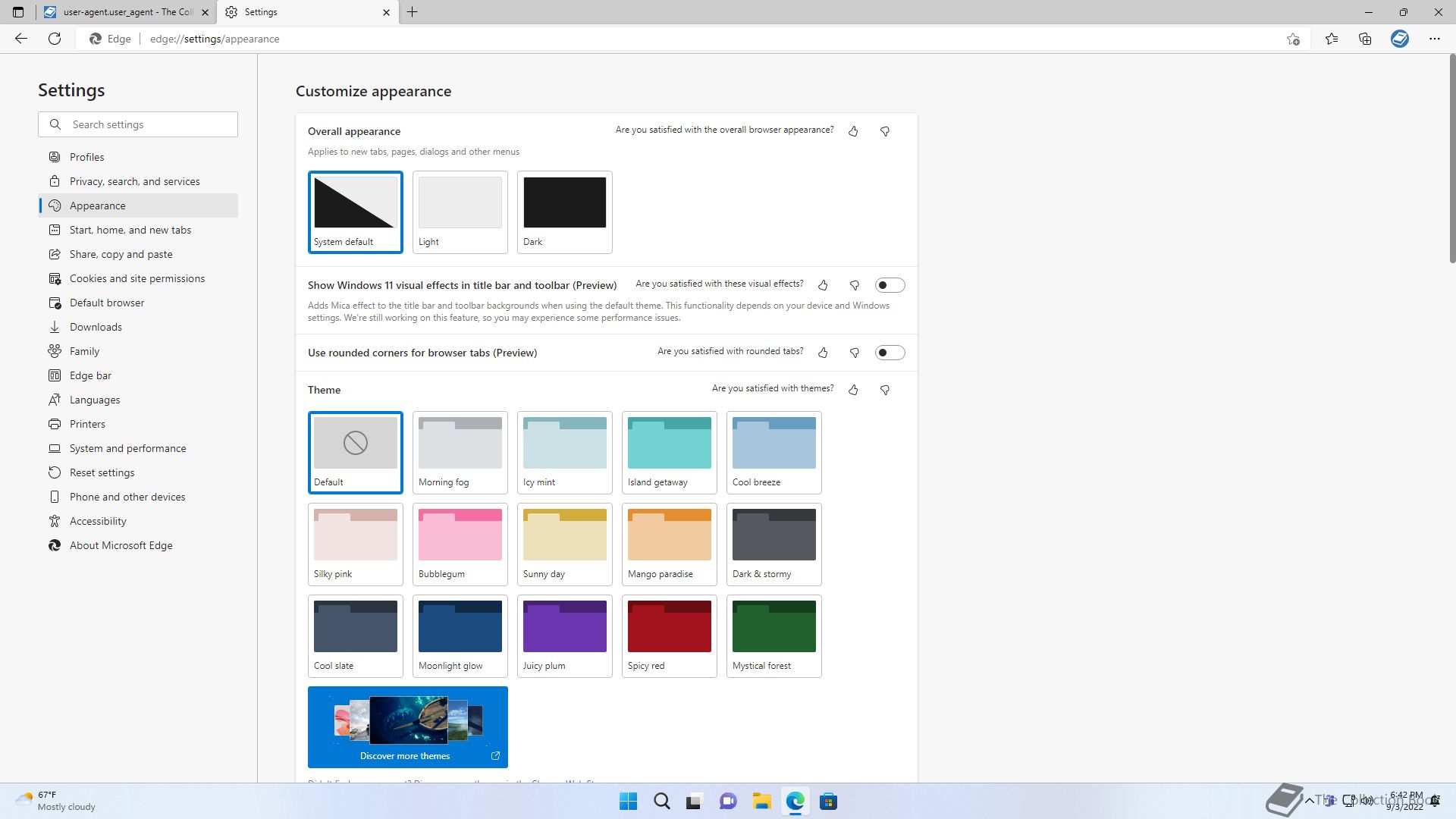Toggle Windows 11 visual effects switch
1456x819 pixels.
point(890,285)
